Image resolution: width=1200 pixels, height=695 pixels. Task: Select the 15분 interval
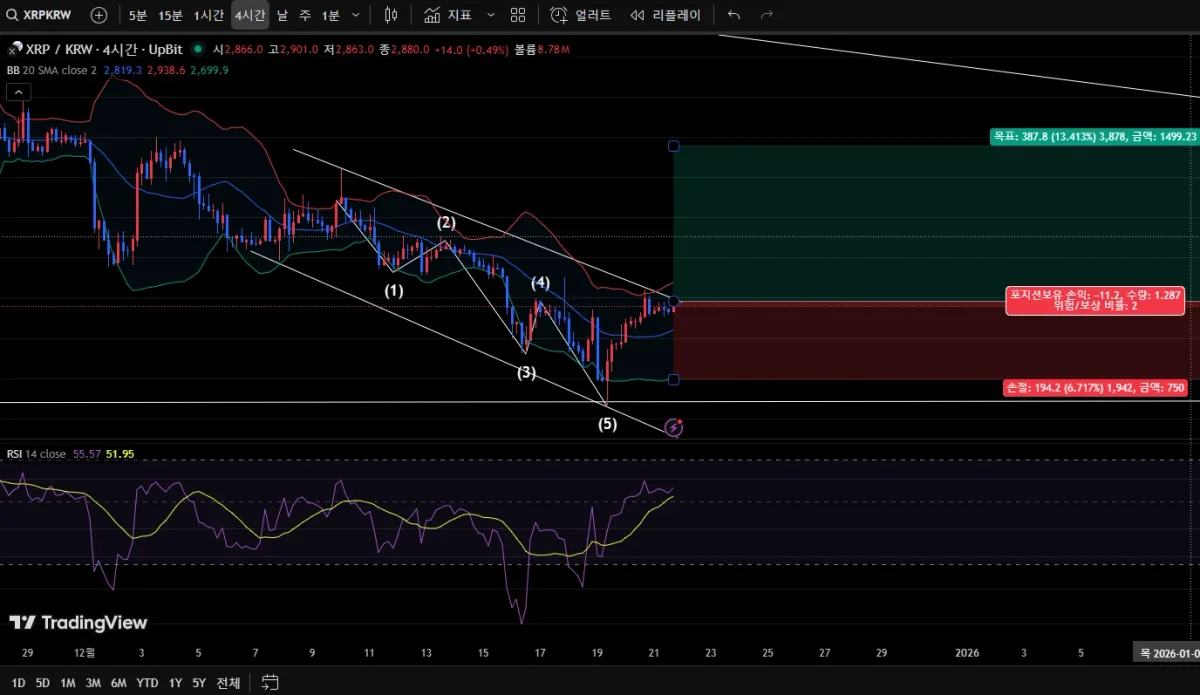click(x=171, y=15)
